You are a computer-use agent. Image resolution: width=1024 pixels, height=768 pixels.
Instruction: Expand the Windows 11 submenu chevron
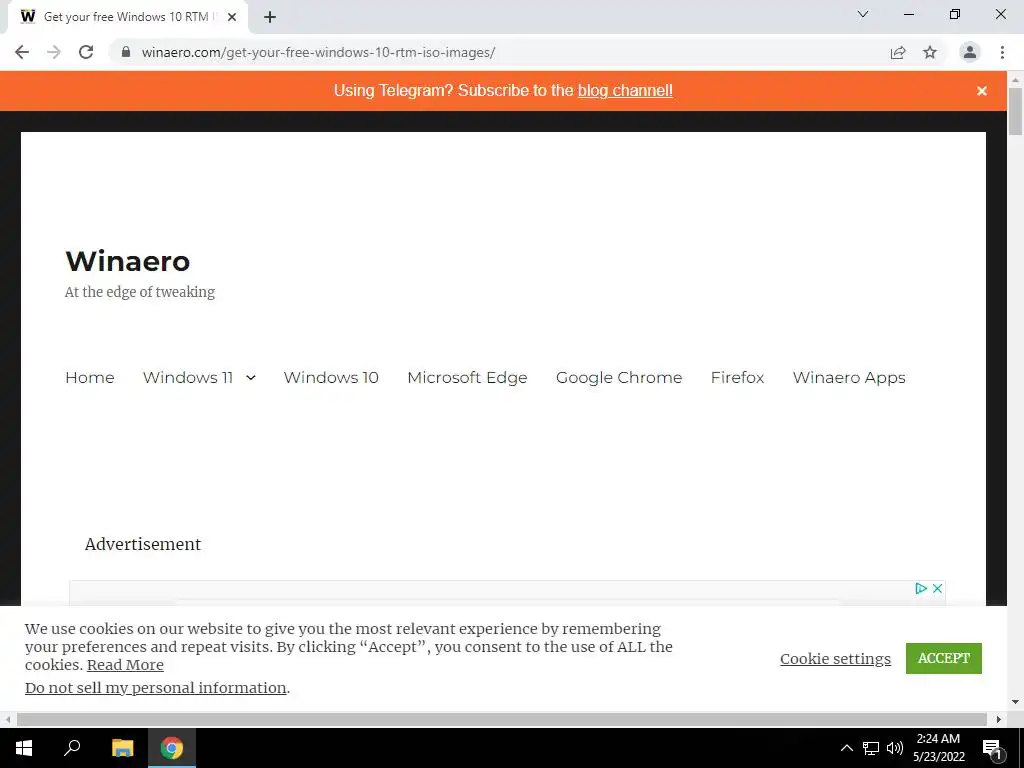tap(251, 377)
